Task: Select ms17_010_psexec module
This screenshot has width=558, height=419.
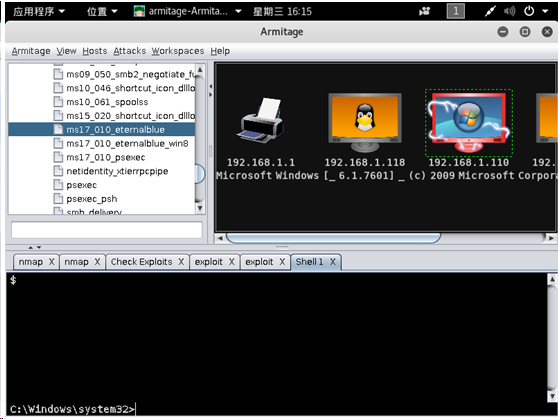Action: click(106, 157)
